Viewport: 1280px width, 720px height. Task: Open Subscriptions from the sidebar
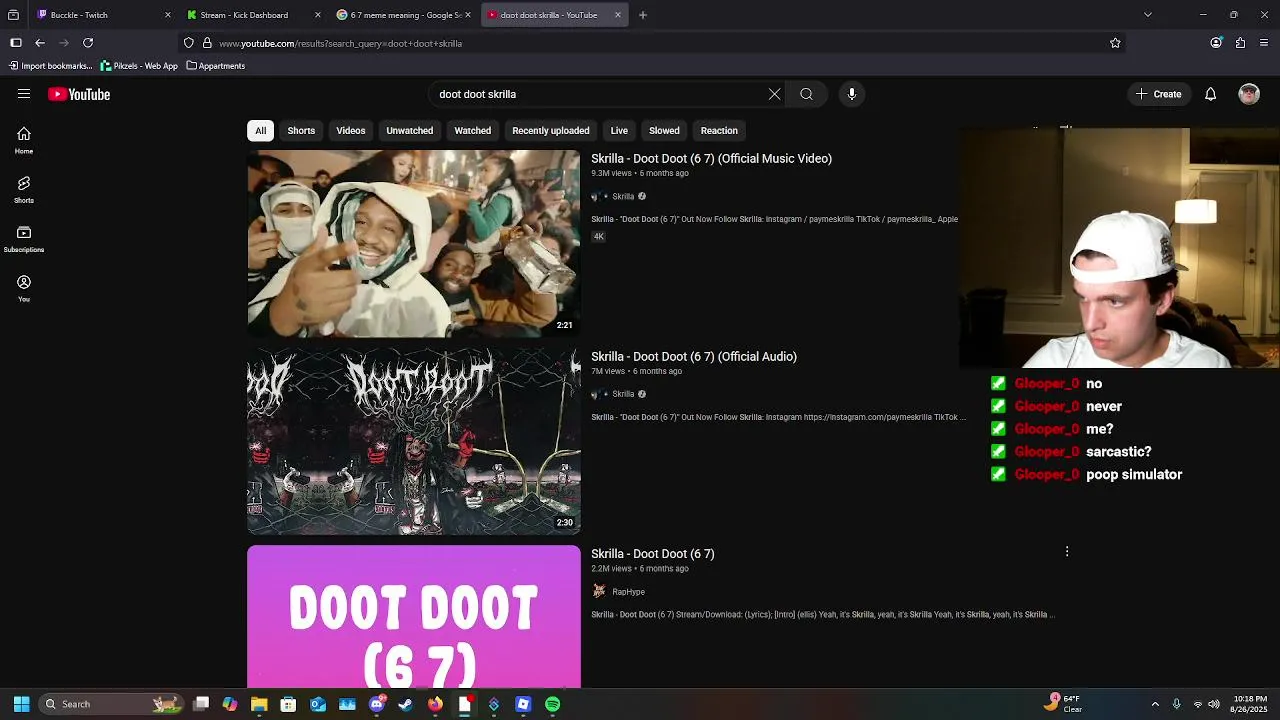pos(24,239)
